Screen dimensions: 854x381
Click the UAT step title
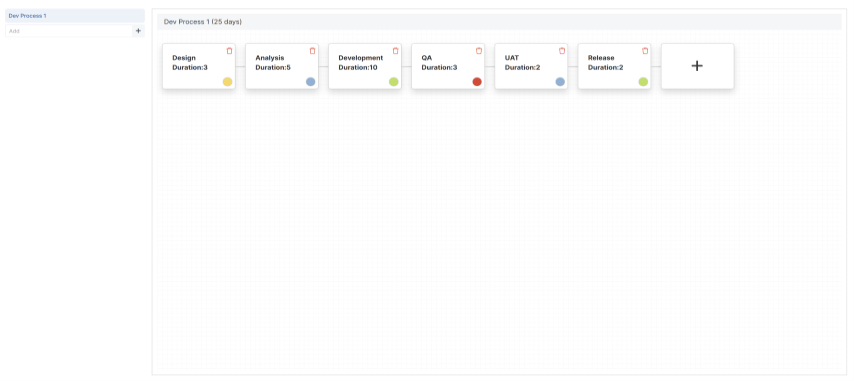(x=512, y=58)
